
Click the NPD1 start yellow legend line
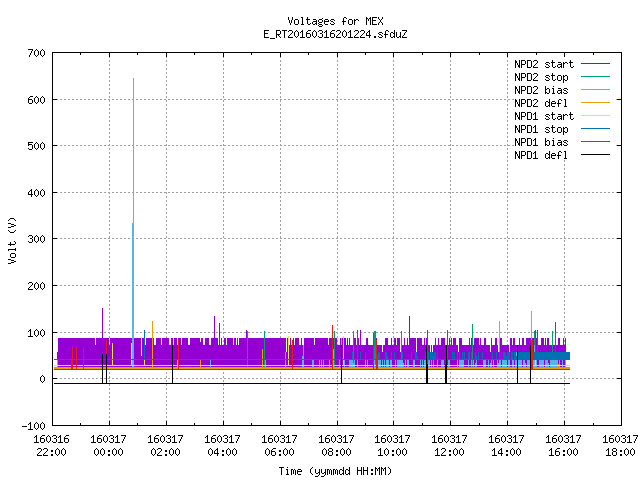(595, 116)
